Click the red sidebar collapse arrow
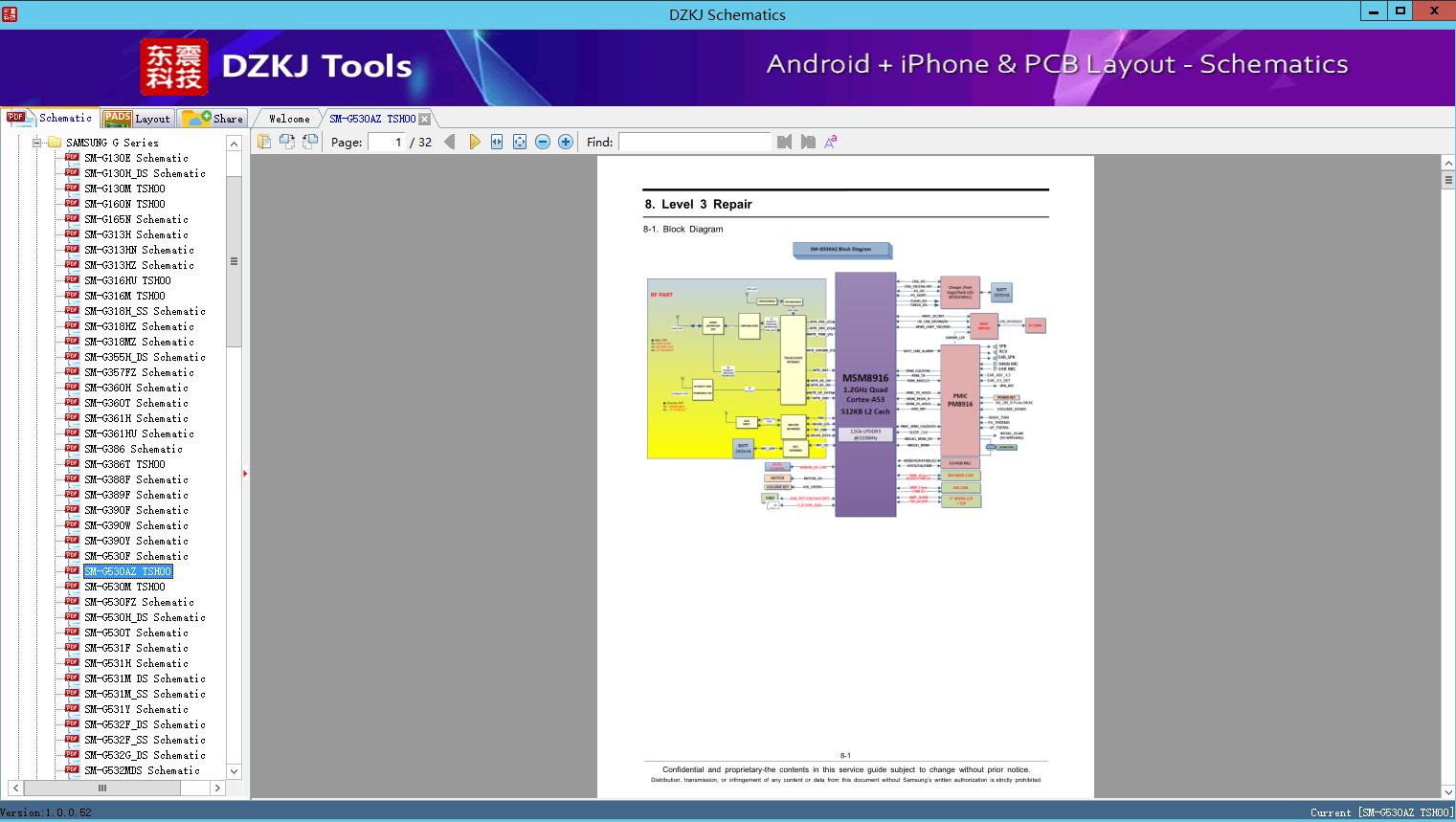1456x822 pixels. click(245, 474)
